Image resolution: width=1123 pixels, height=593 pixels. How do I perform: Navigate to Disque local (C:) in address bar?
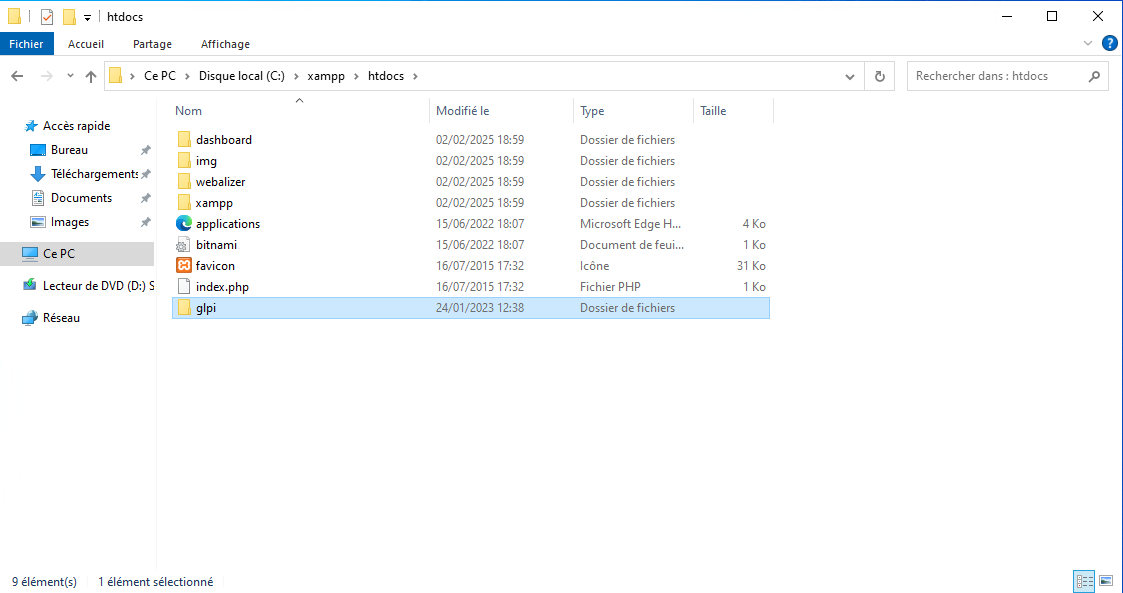242,76
